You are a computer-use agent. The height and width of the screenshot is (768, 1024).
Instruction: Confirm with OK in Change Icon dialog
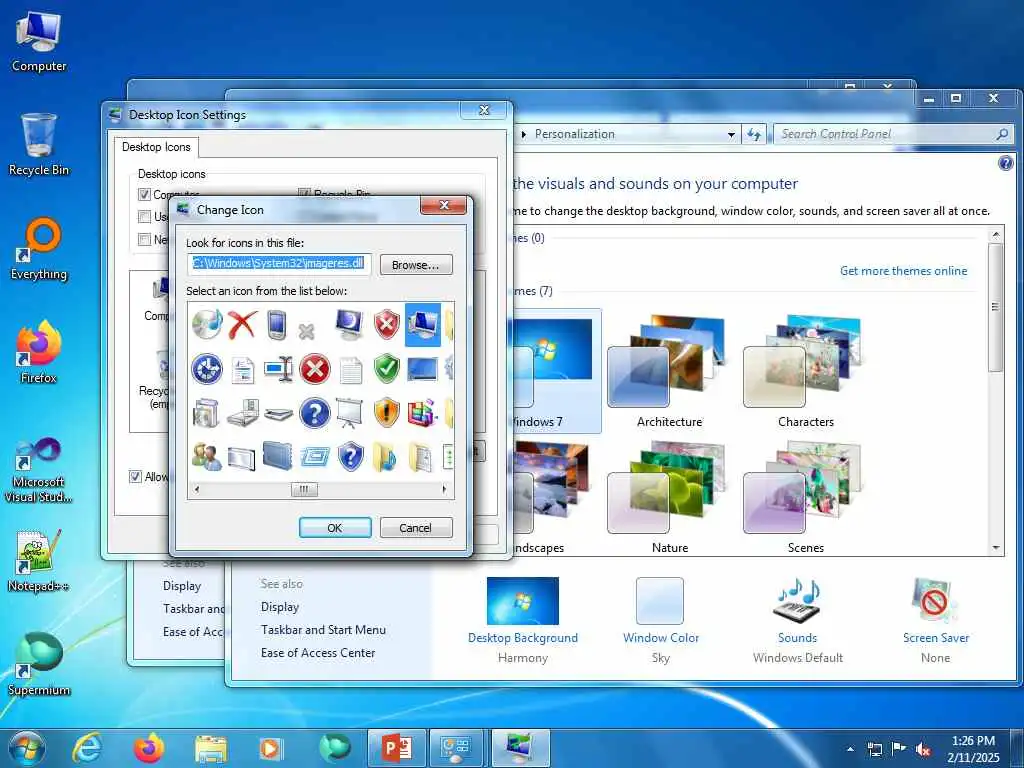335,528
